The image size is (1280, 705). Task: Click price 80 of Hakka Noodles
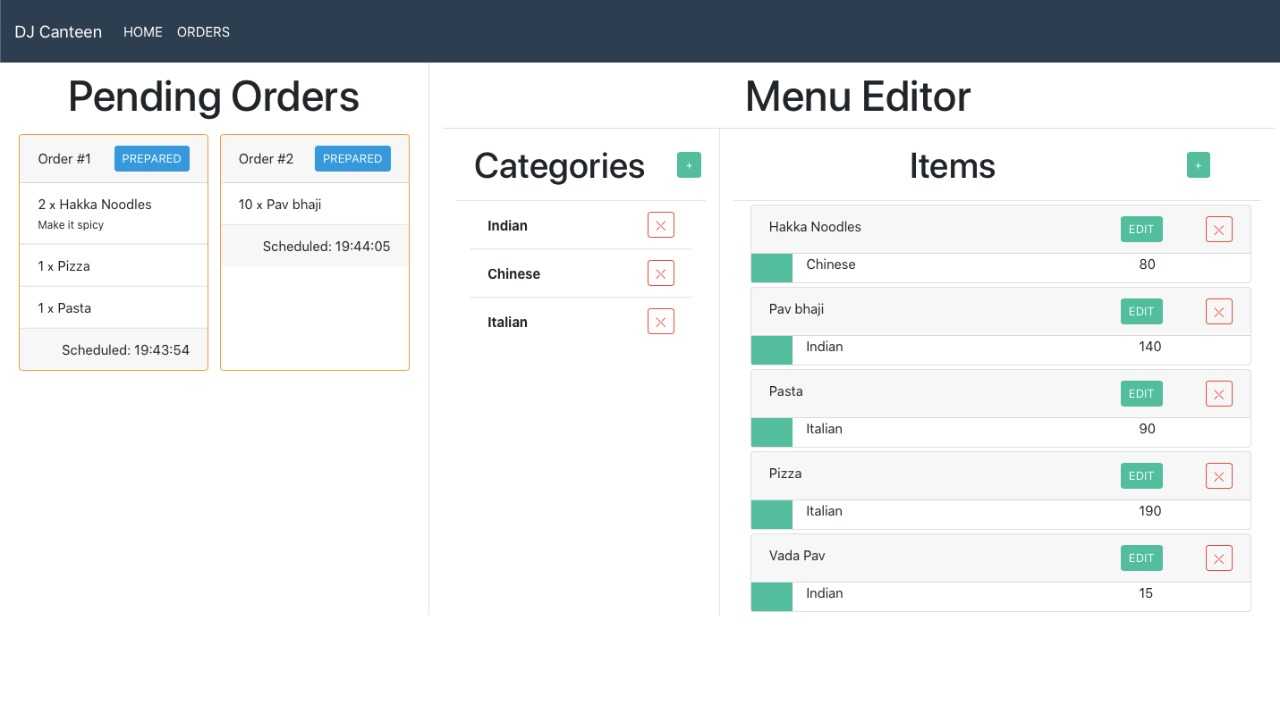(x=1147, y=265)
